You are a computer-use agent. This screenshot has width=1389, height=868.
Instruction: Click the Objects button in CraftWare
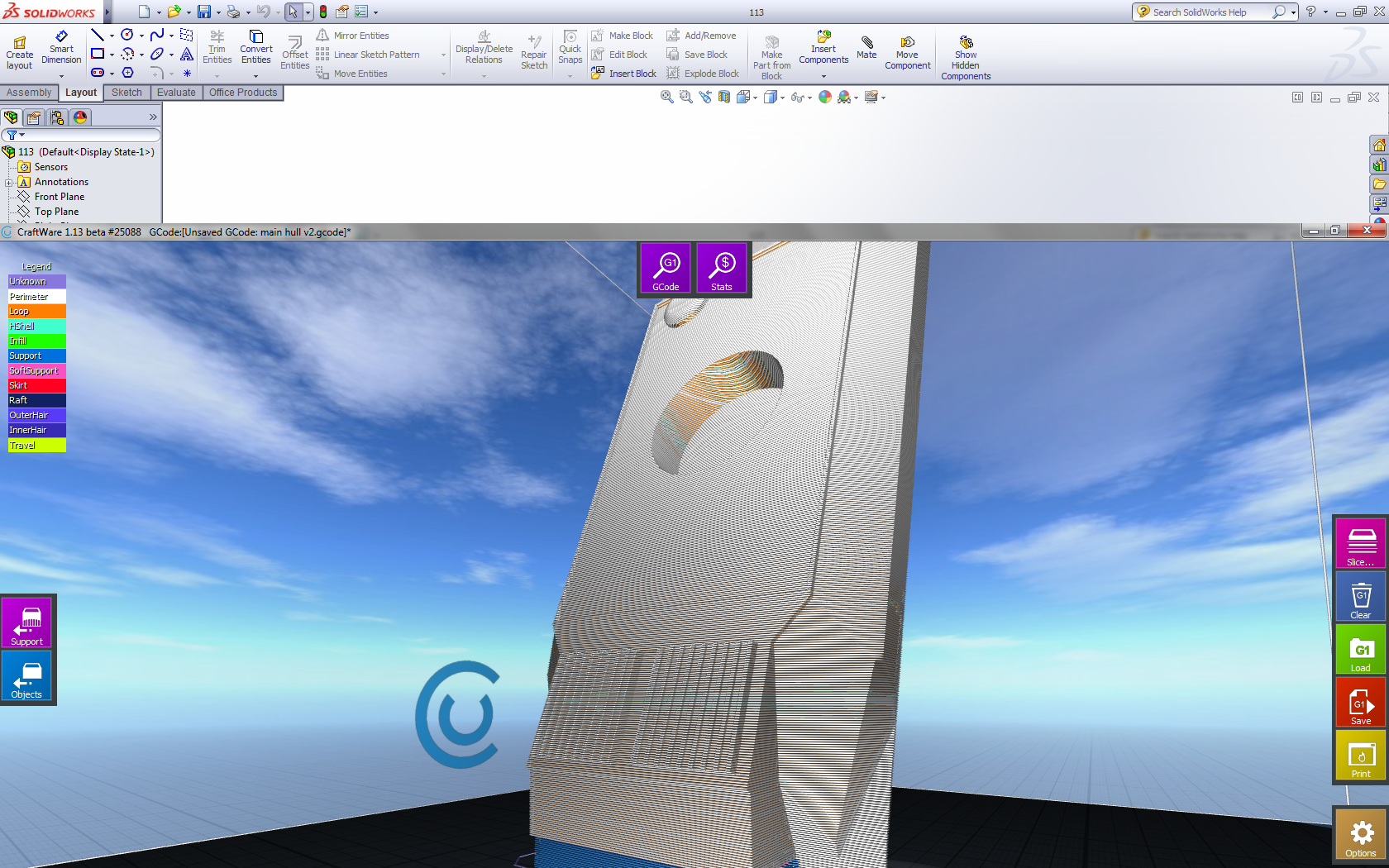26,675
